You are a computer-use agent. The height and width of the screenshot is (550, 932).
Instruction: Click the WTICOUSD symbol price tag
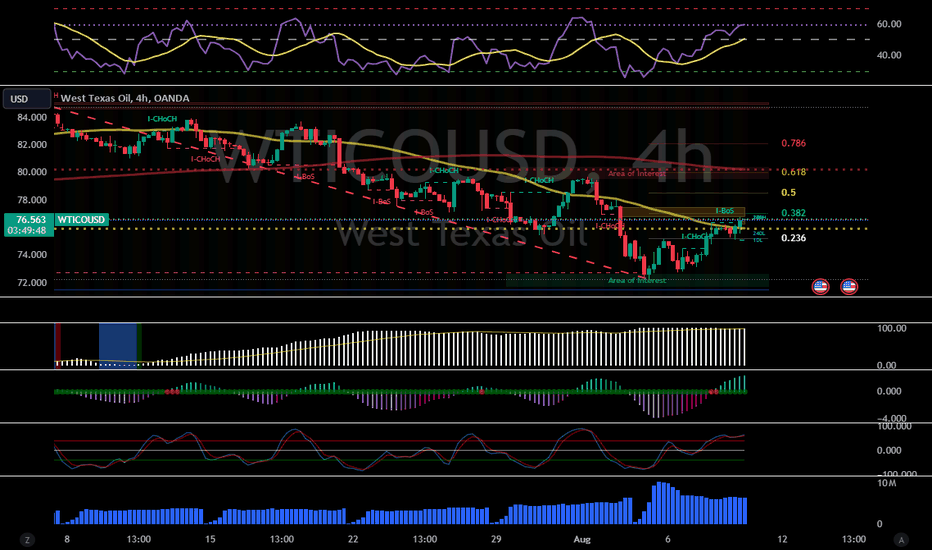pyautogui.click(x=82, y=219)
